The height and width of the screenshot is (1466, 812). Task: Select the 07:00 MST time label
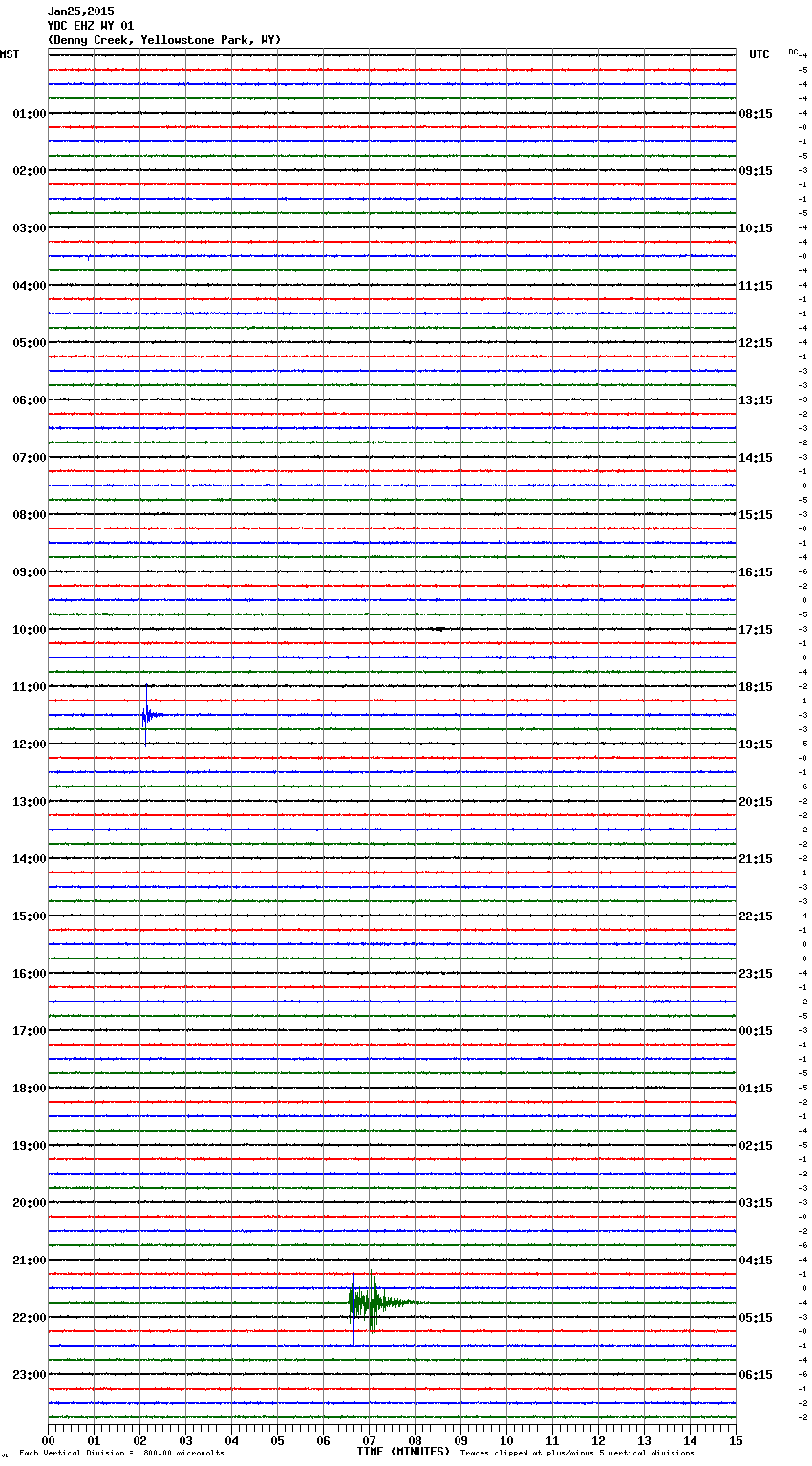pos(29,458)
